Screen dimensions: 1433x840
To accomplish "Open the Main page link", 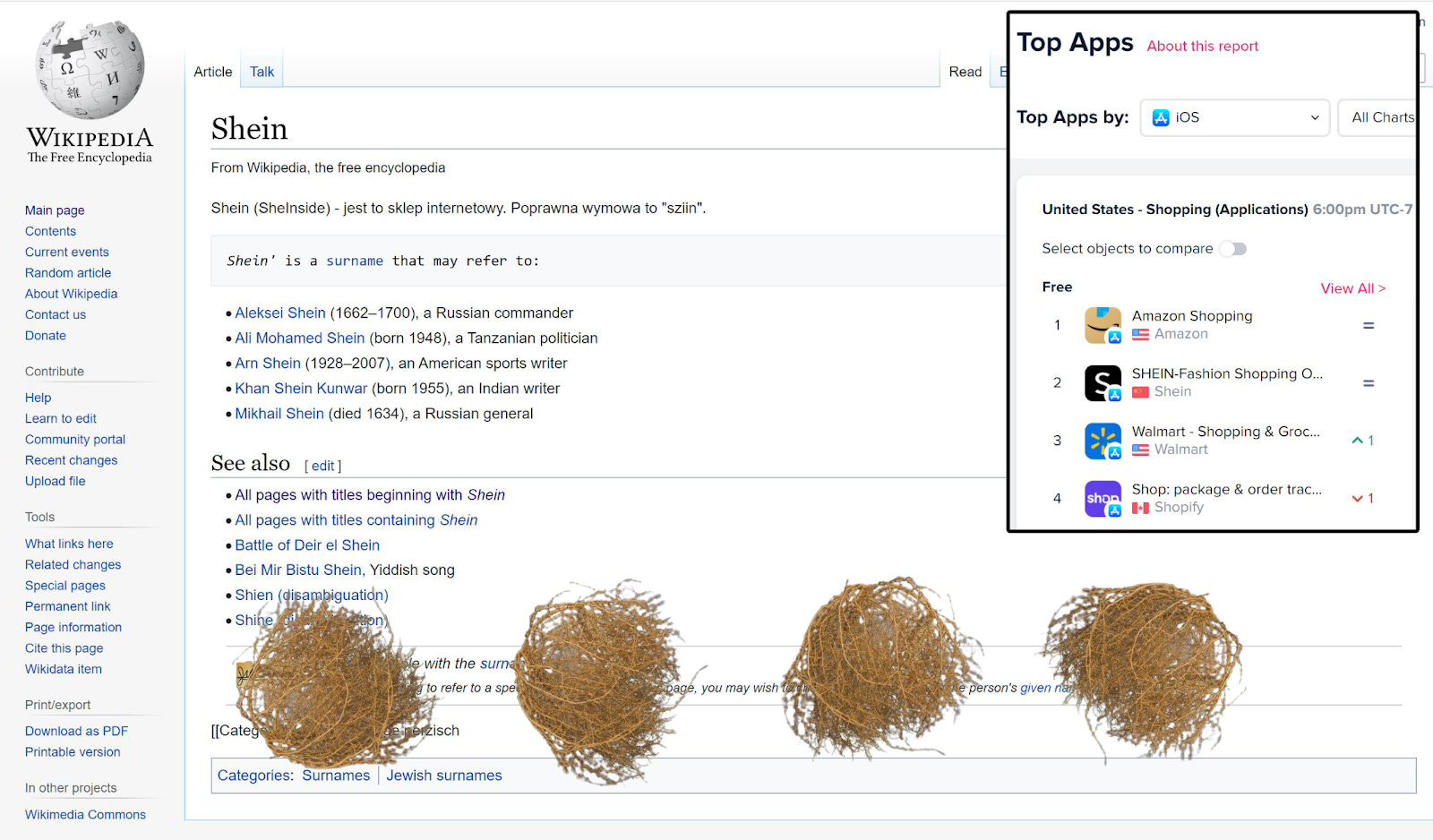I will (x=55, y=210).
